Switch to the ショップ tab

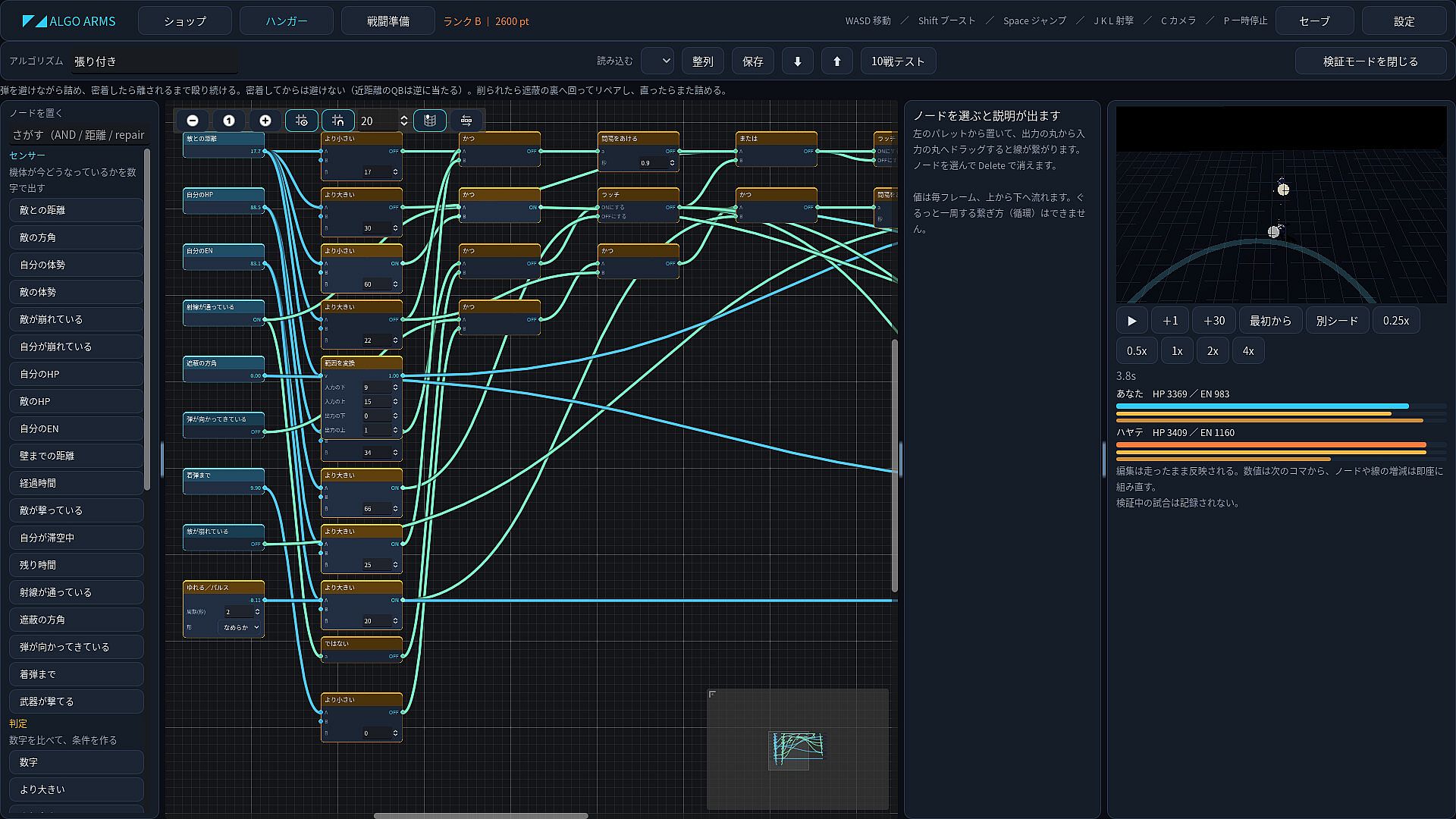(x=185, y=21)
